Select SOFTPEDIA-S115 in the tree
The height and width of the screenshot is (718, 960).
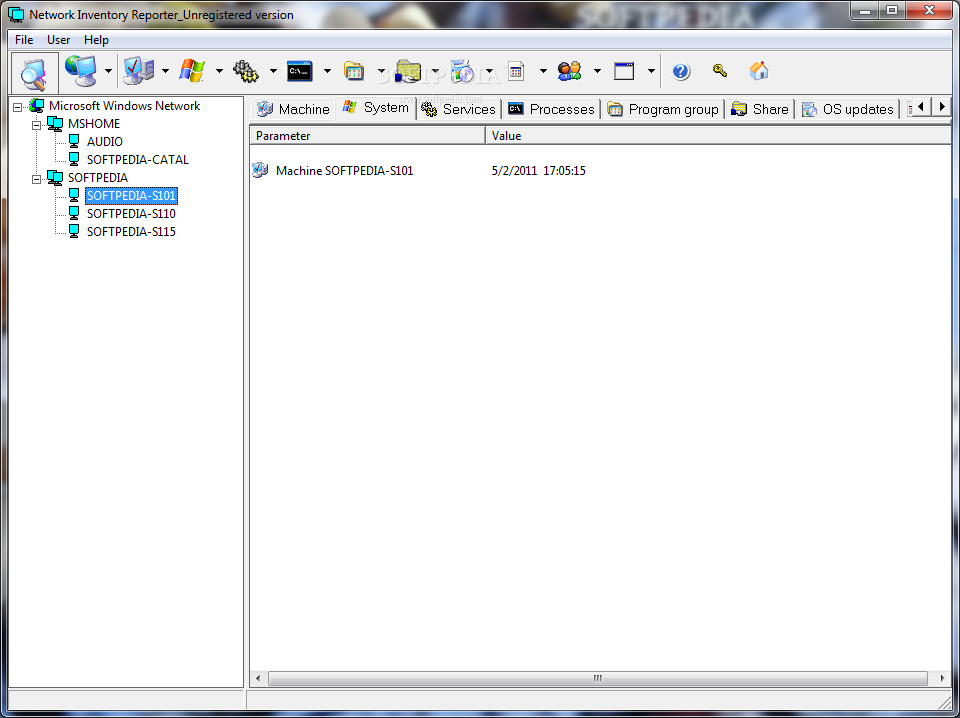pyautogui.click(x=131, y=231)
